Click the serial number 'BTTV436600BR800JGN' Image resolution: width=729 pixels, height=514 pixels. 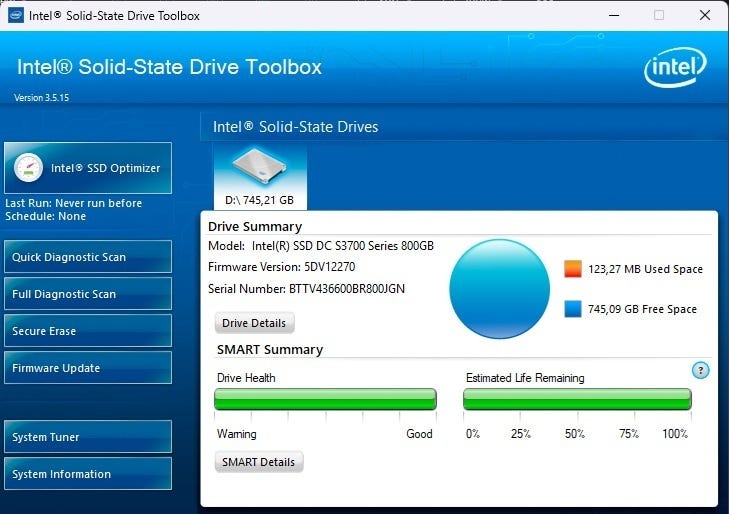(x=347, y=289)
